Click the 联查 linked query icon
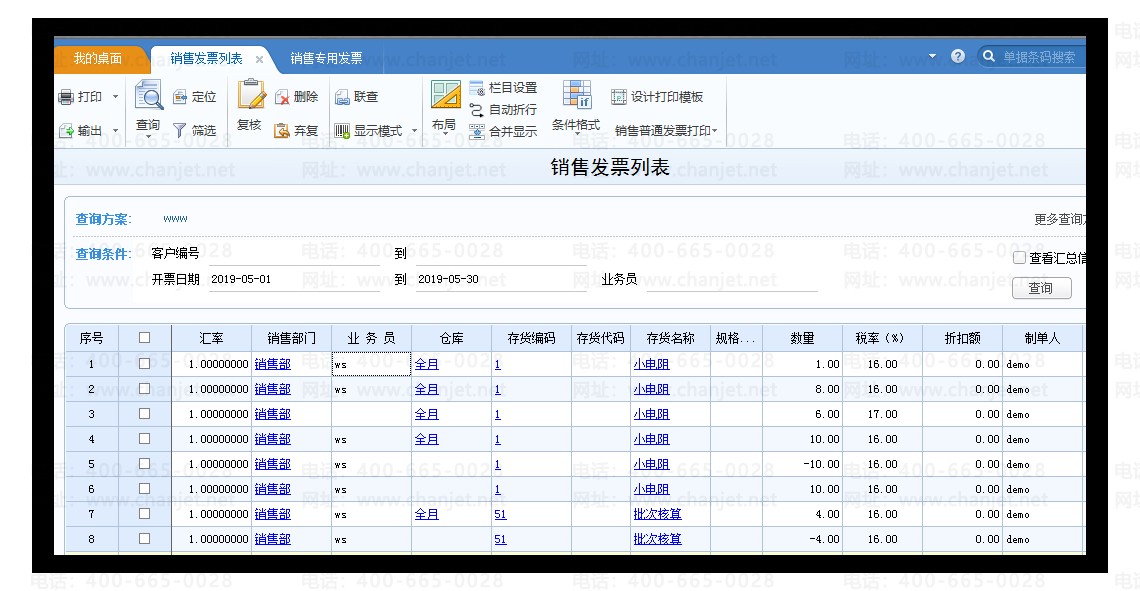This screenshot has width=1140, height=591. (x=342, y=97)
